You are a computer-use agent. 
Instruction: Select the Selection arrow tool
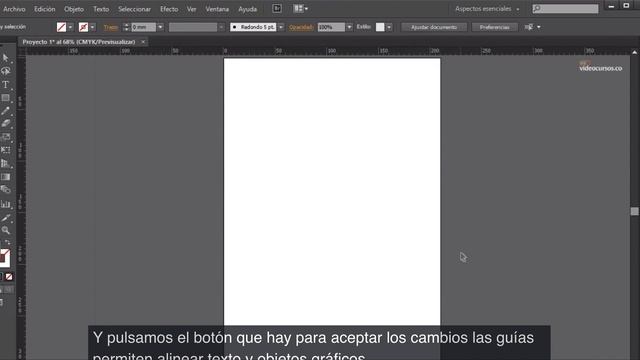point(6,58)
